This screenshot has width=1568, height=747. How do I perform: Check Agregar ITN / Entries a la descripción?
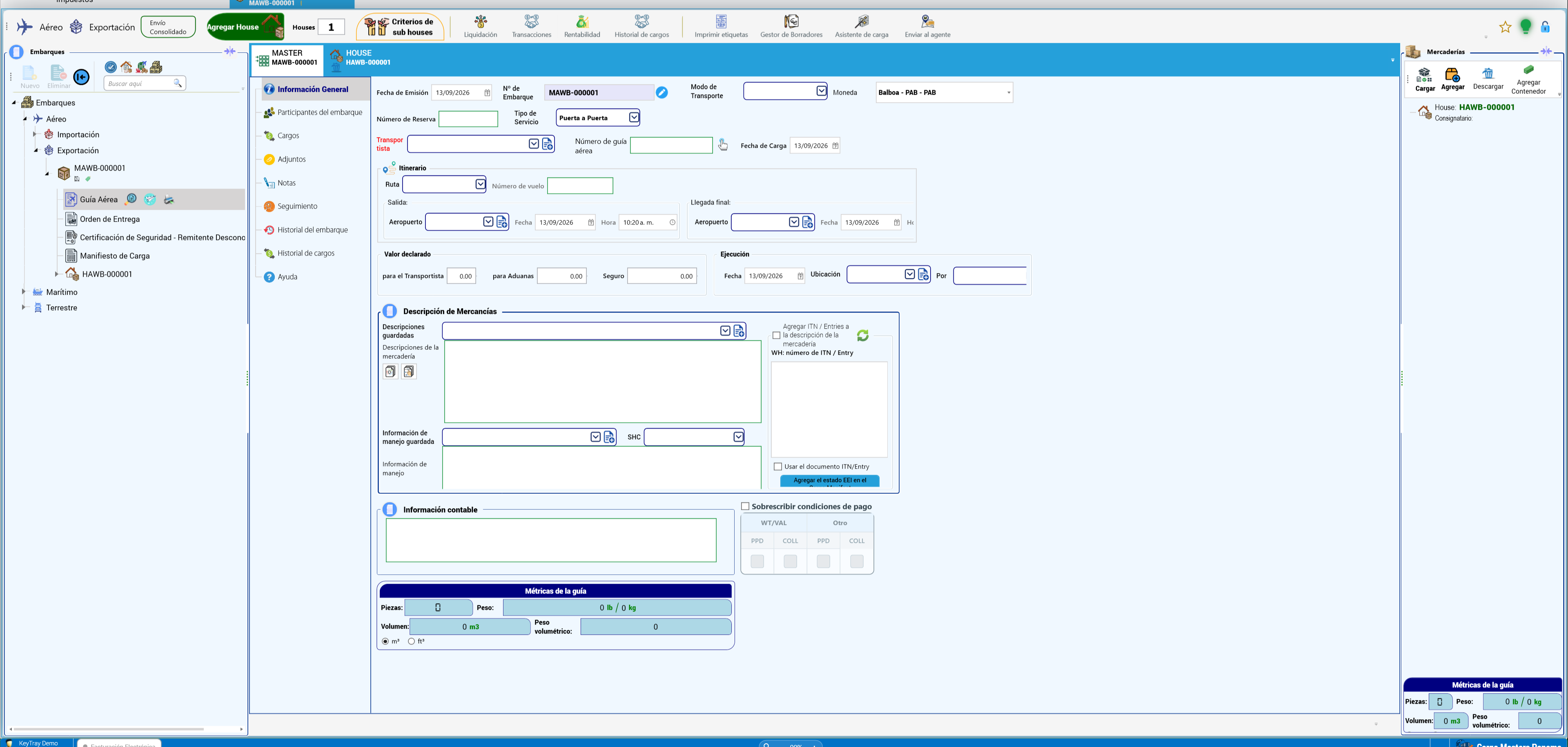[x=776, y=335]
